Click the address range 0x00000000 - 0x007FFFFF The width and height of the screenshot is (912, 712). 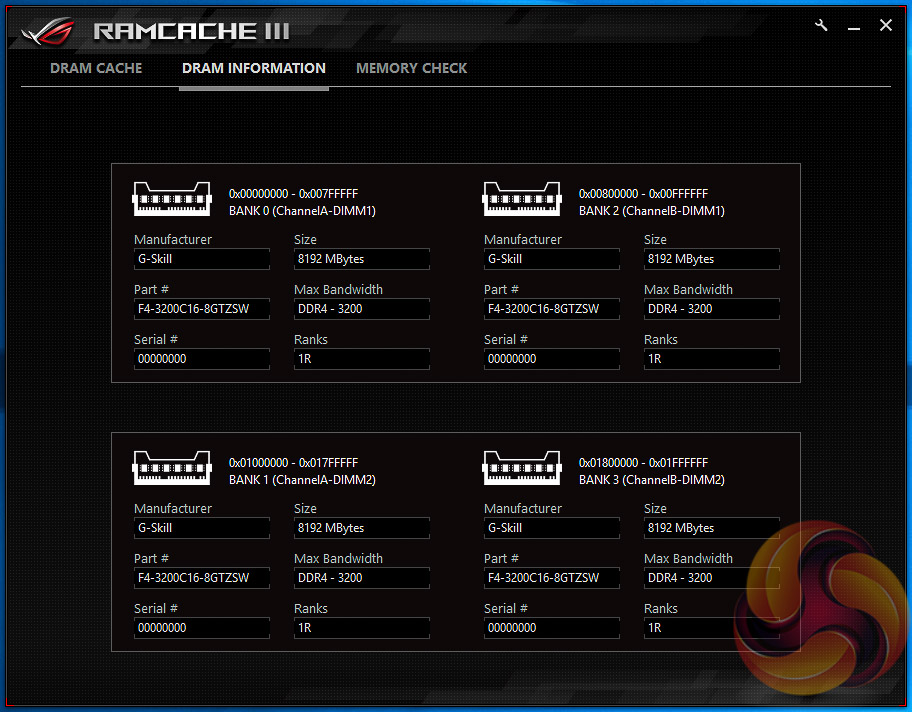coord(293,194)
